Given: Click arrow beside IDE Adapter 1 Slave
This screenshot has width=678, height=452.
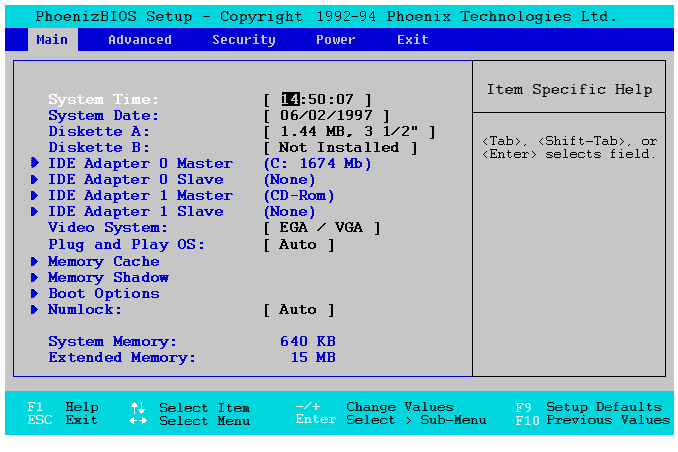Looking at the screenshot, I should [36, 212].
